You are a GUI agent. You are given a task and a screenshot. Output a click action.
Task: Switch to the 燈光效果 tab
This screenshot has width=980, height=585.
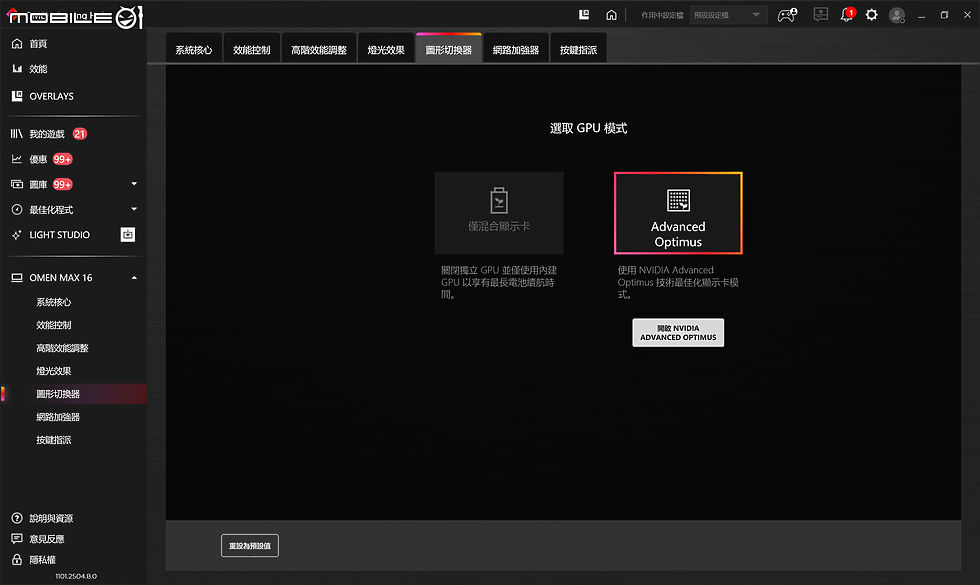(386, 49)
